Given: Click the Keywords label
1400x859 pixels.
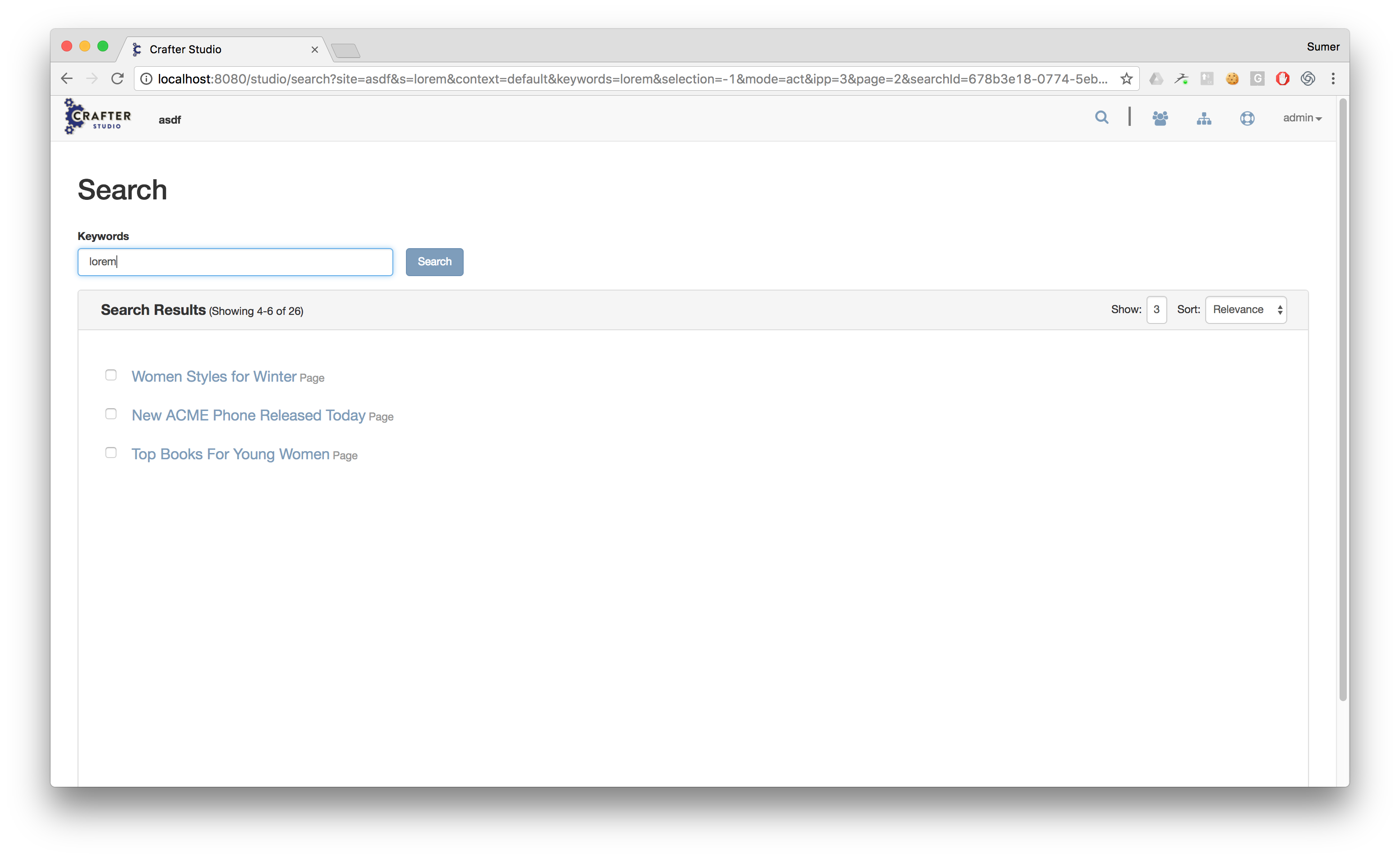Looking at the screenshot, I should coord(103,236).
